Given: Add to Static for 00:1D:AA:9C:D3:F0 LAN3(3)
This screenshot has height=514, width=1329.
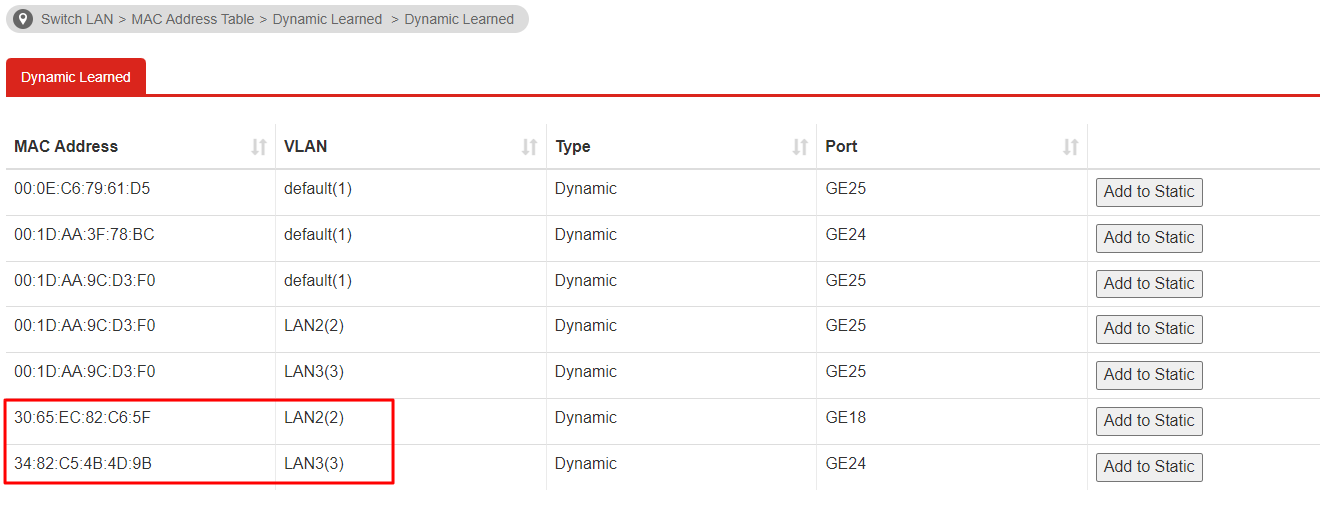Looking at the screenshot, I should coord(1149,375).
